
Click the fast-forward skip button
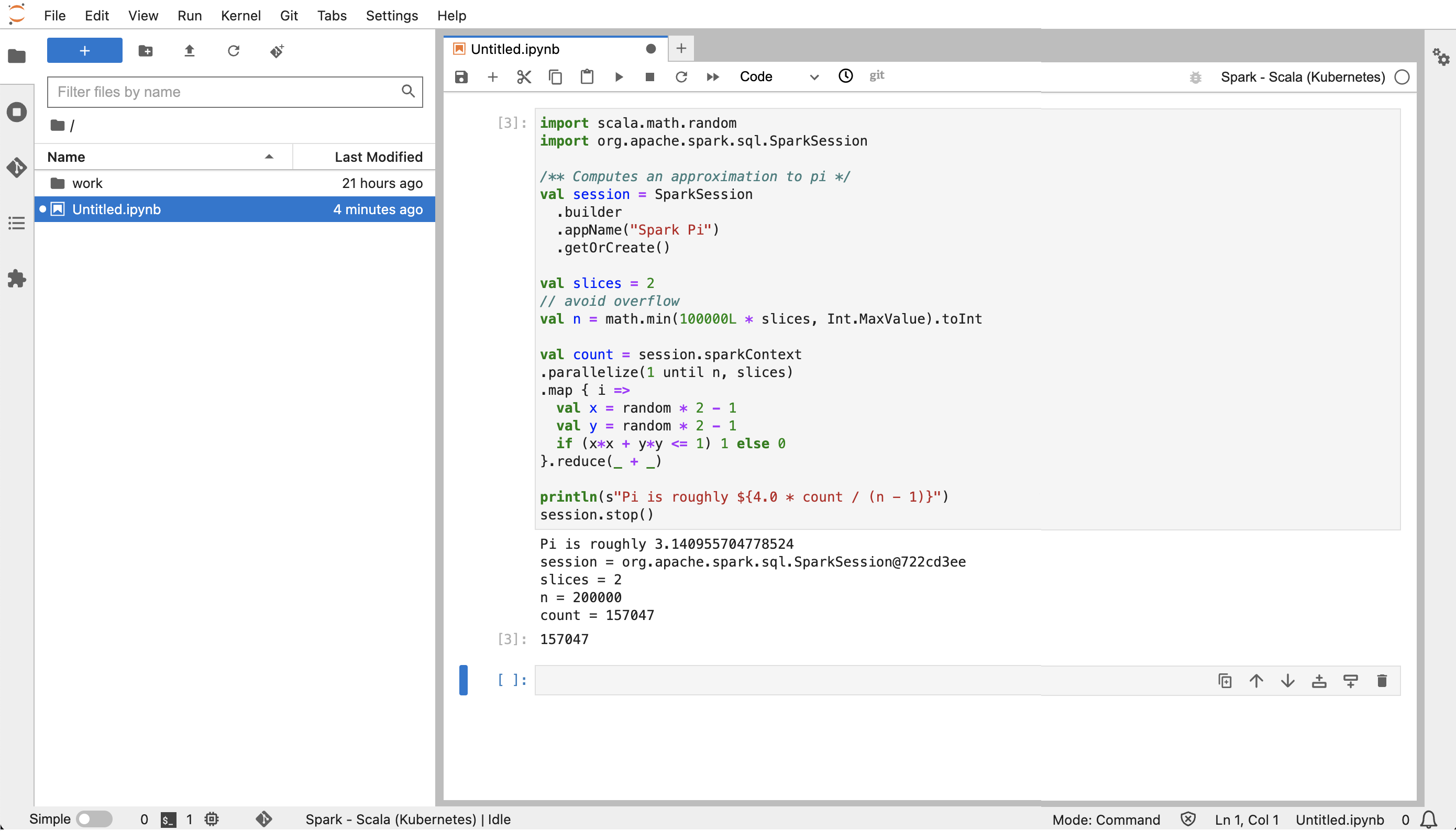[x=713, y=76]
